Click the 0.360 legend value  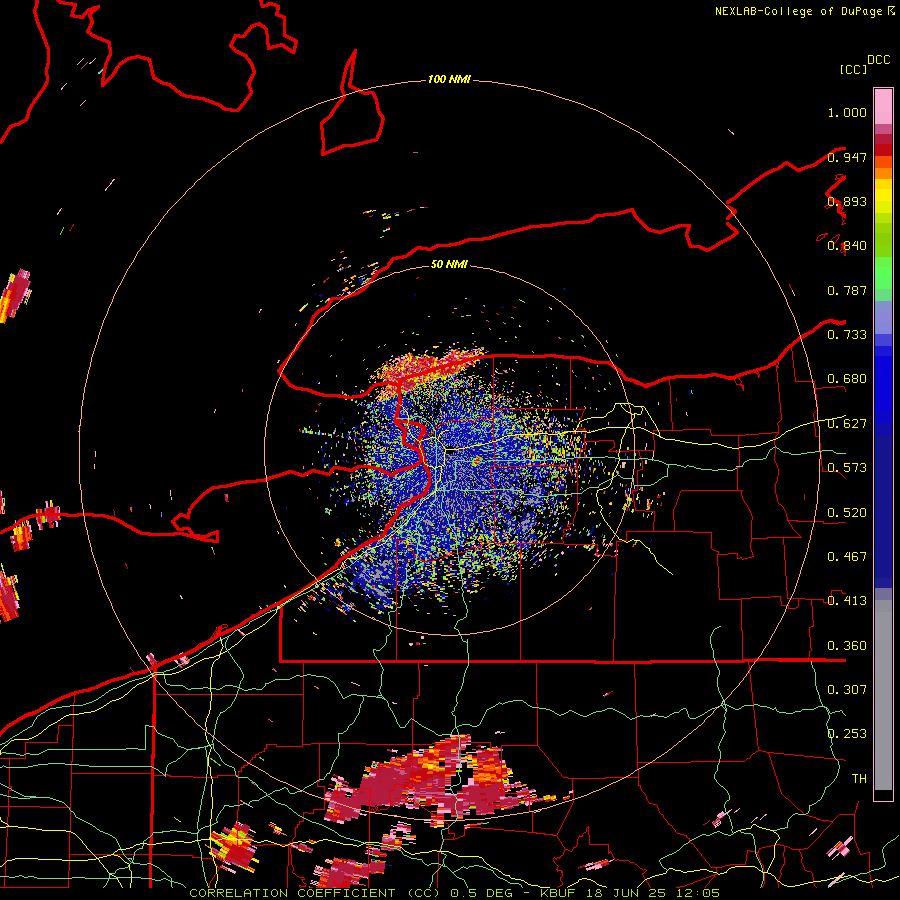point(847,646)
